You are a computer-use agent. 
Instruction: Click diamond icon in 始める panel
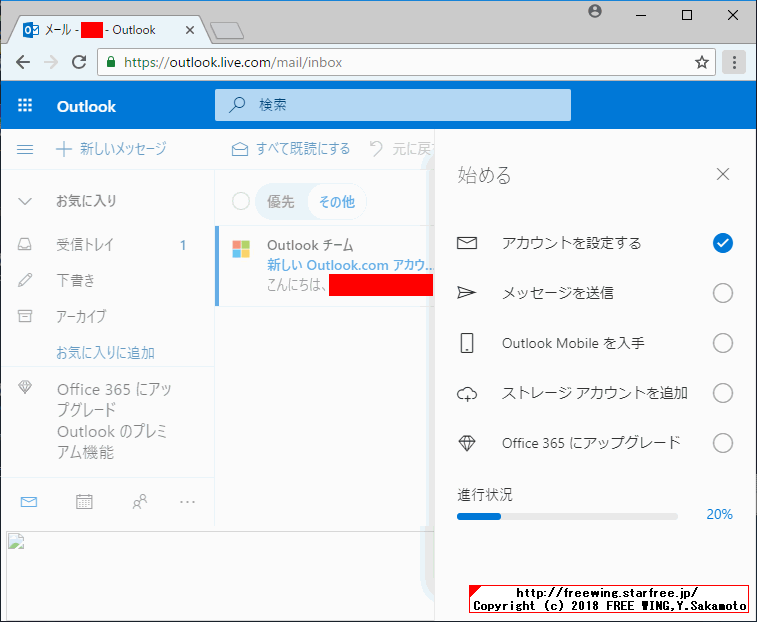[467, 443]
